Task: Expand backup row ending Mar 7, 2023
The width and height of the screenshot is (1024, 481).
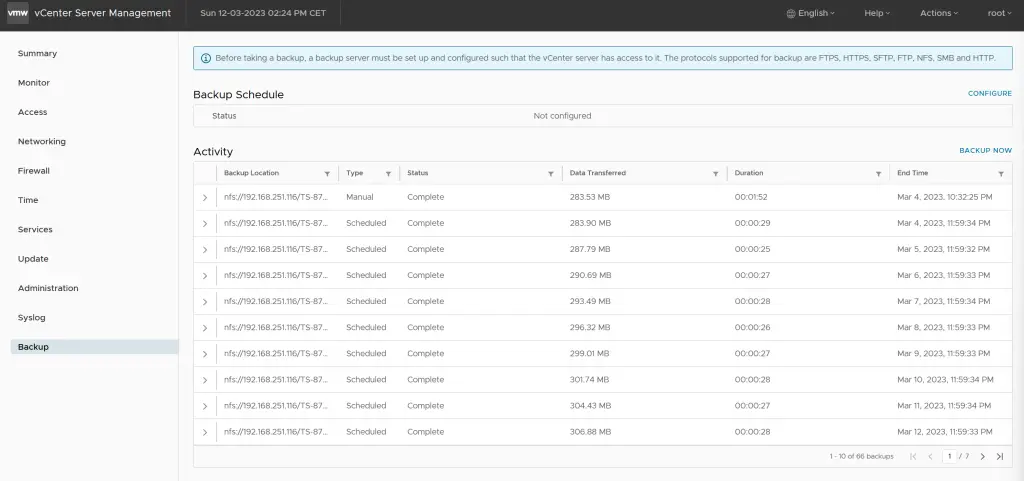Action: [204, 302]
